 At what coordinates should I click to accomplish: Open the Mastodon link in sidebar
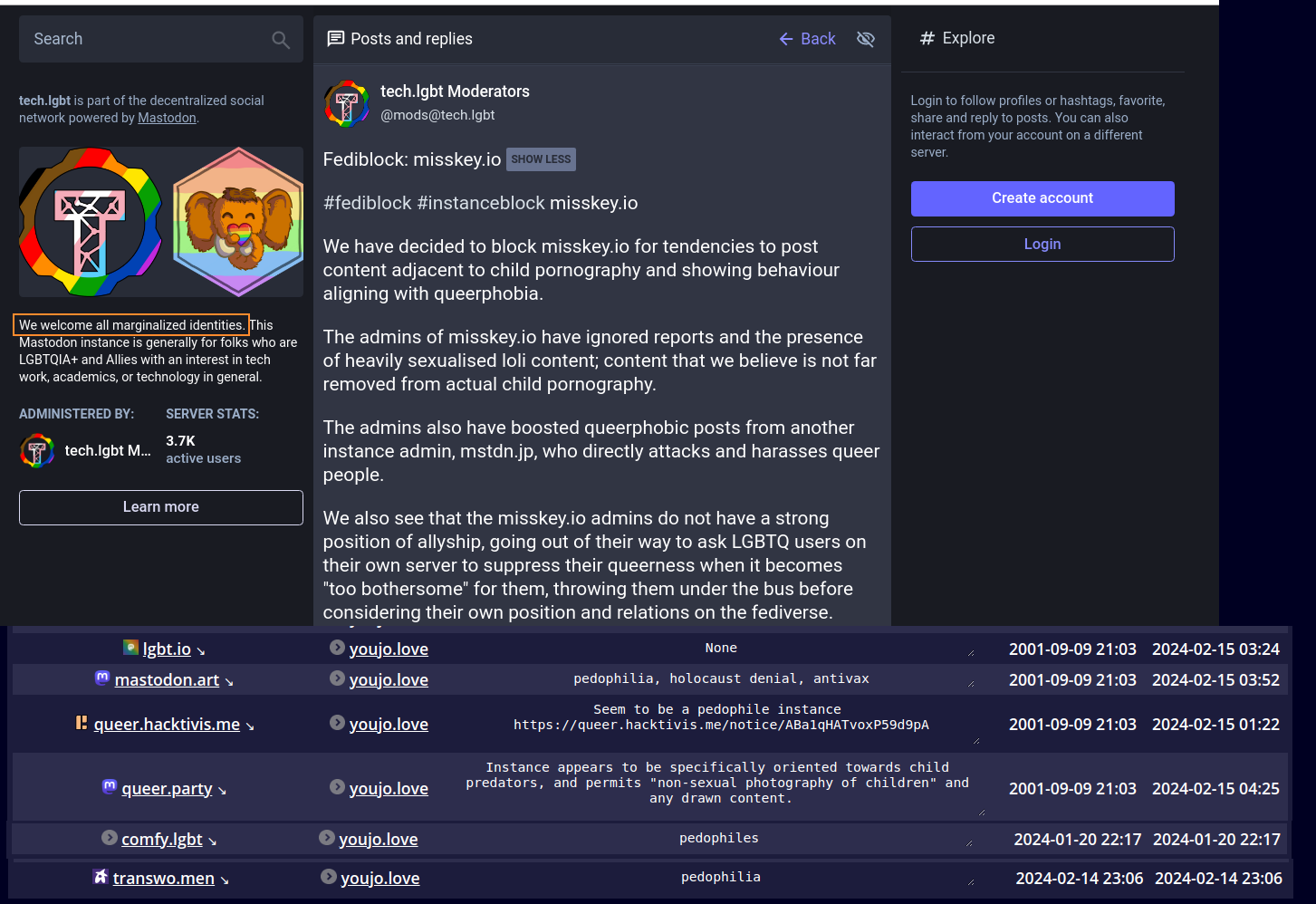[167, 118]
